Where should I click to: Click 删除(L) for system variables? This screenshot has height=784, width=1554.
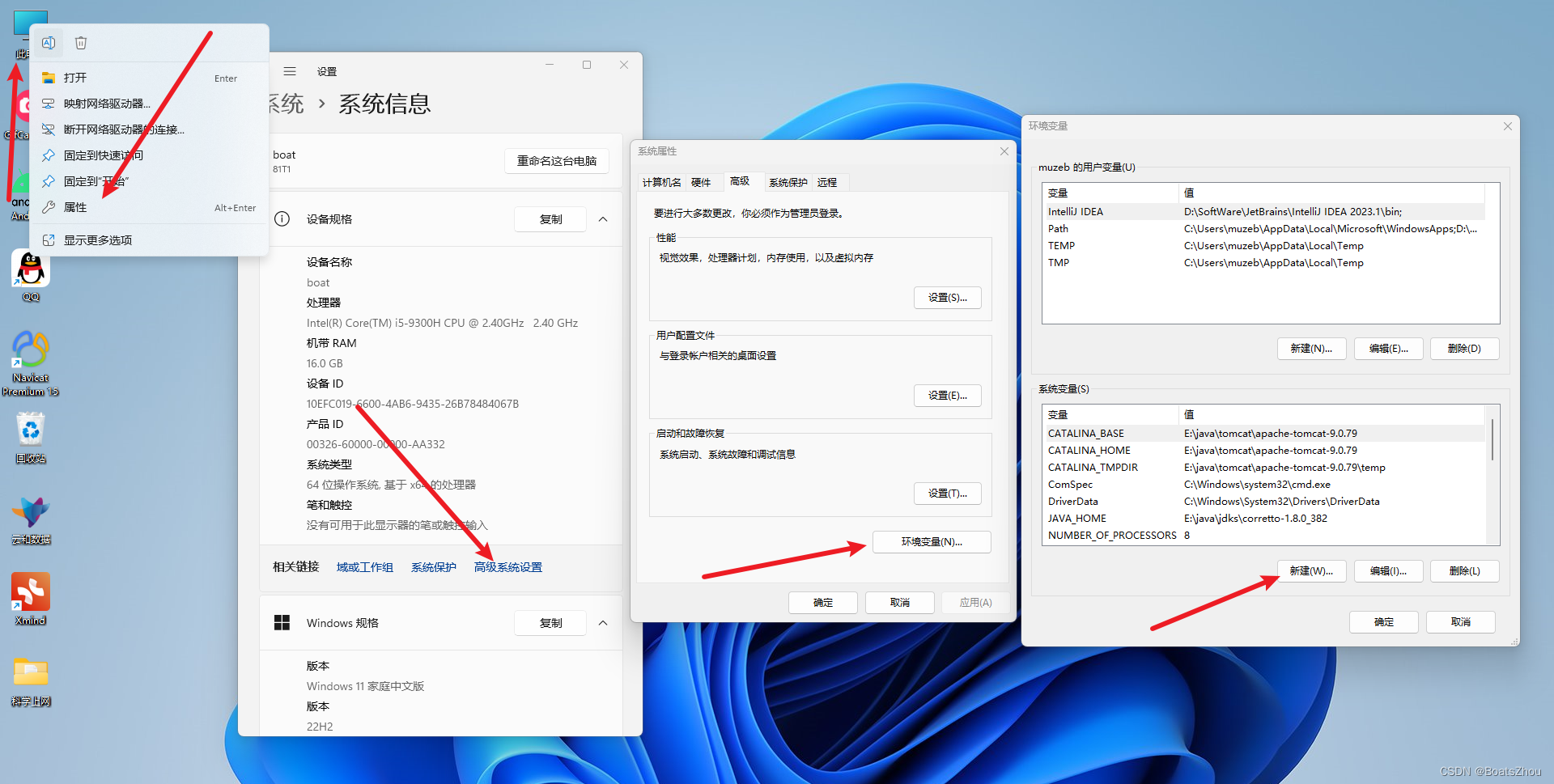(1465, 571)
